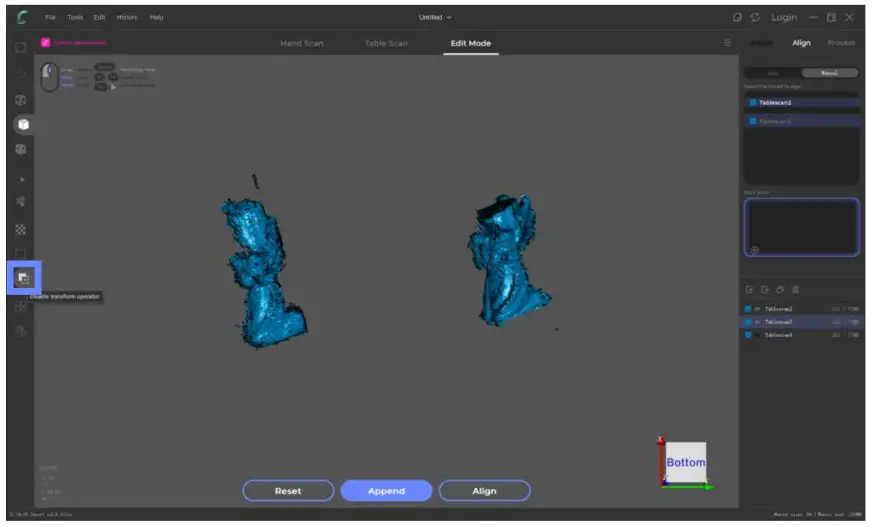The height and width of the screenshot is (527, 874).
Task: Open the History menu
Action: pos(127,17)
